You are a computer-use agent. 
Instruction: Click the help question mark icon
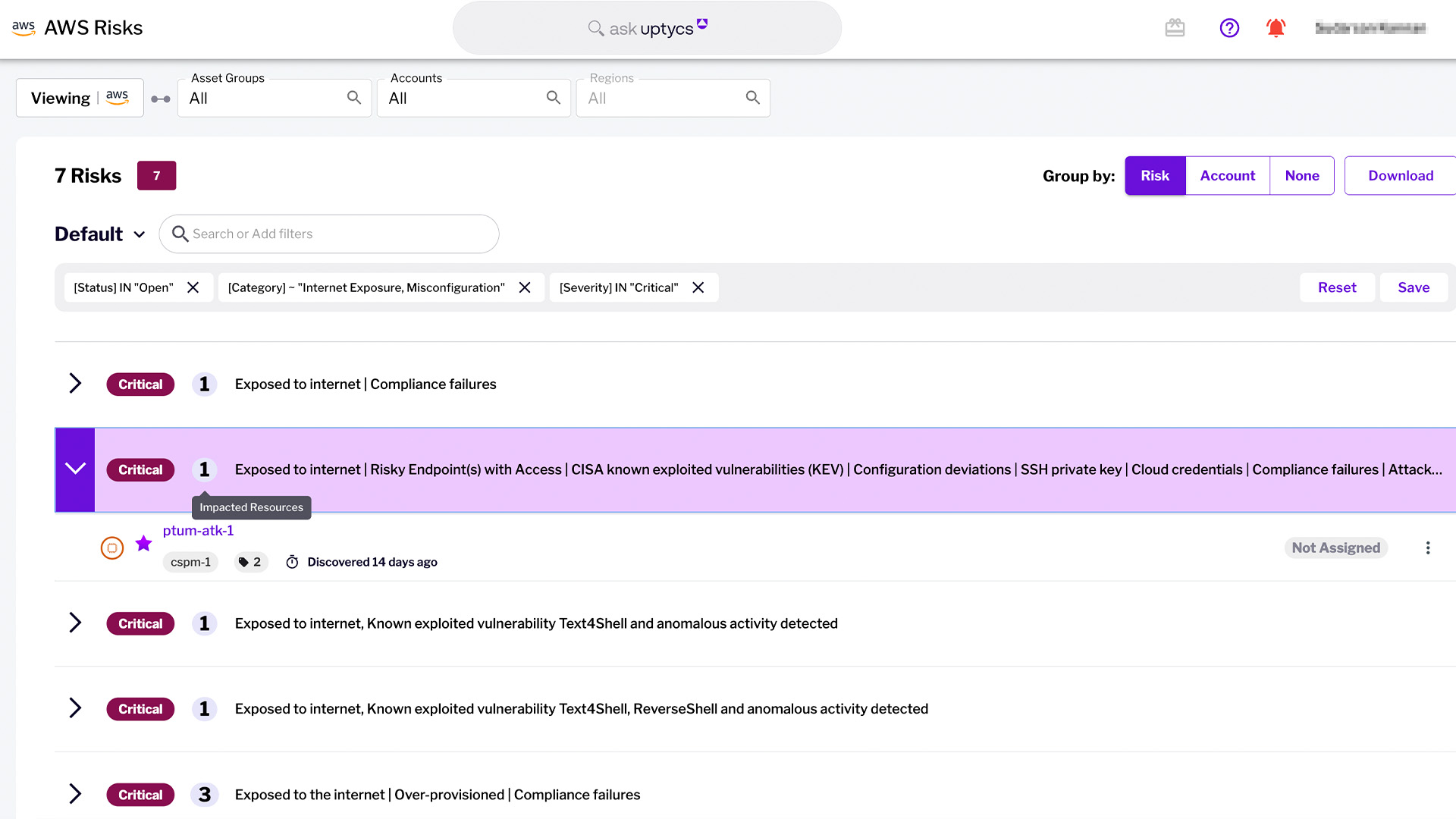(x=1230, y=28)
